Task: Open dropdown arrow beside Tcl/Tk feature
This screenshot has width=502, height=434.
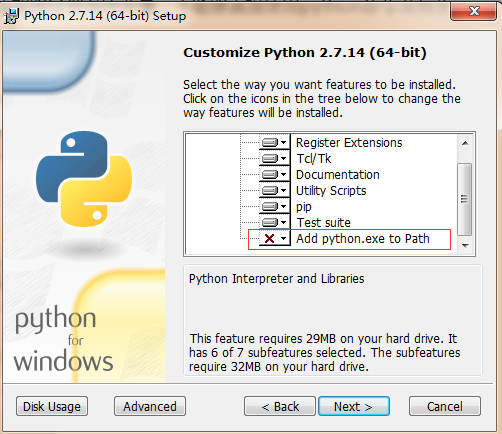Action: tap(283, 158)
